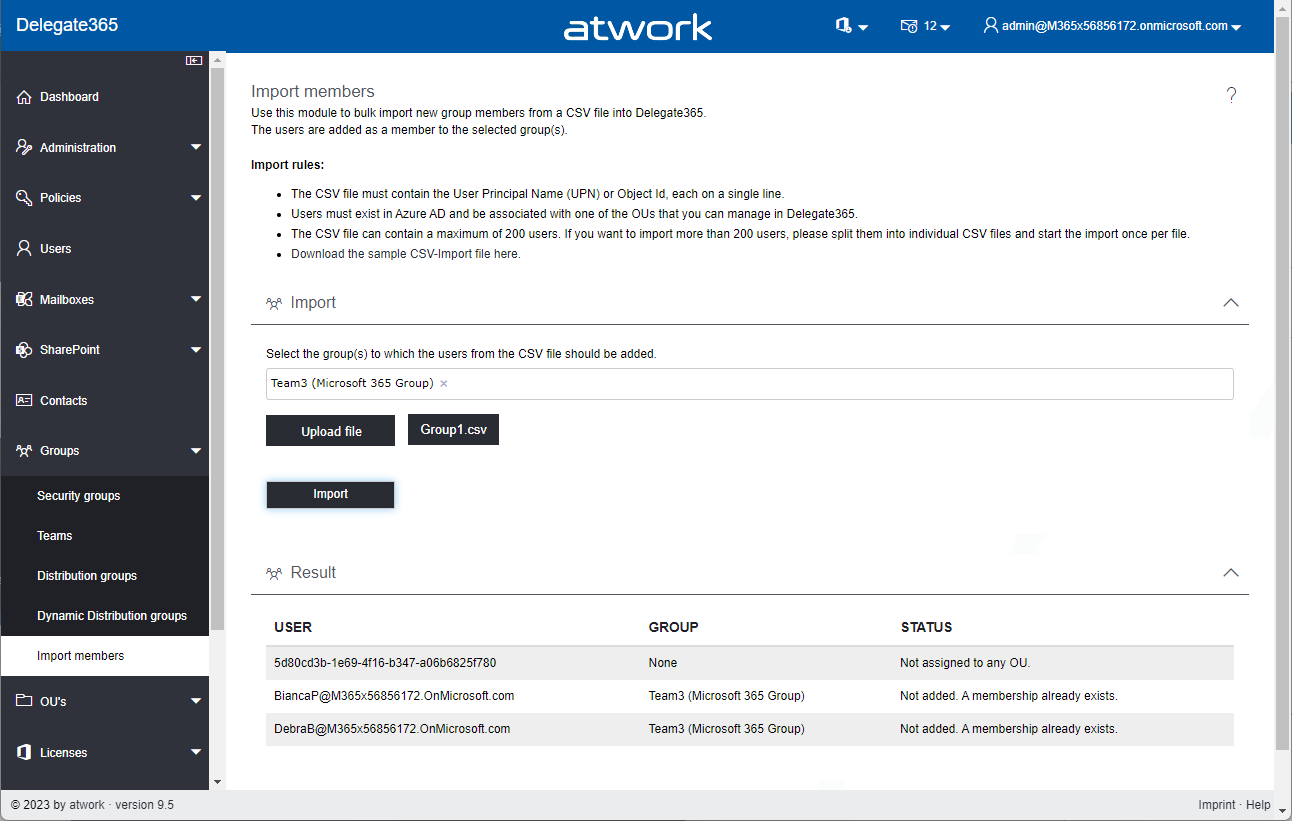This screenshot has width=1292, height=821.
Task: Click the Upload file button
Action: click(331, 431)
